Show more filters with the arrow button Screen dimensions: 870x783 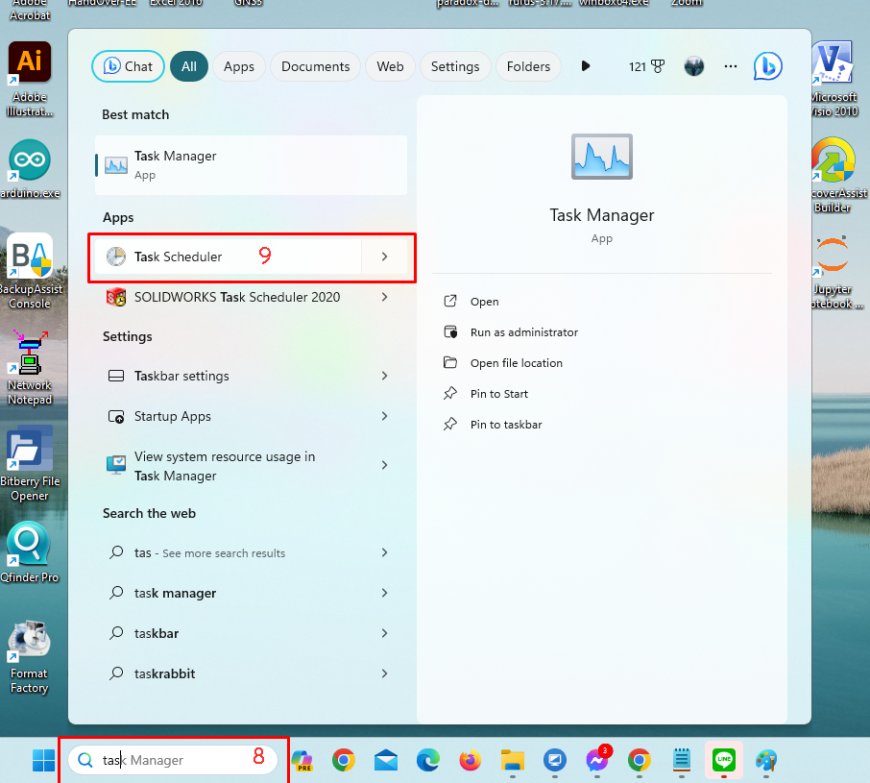585,67
